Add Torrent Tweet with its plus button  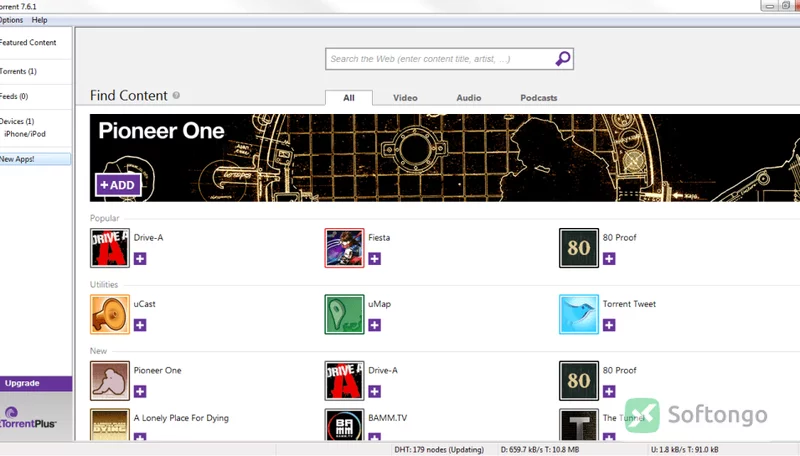[x=609, y=325]
